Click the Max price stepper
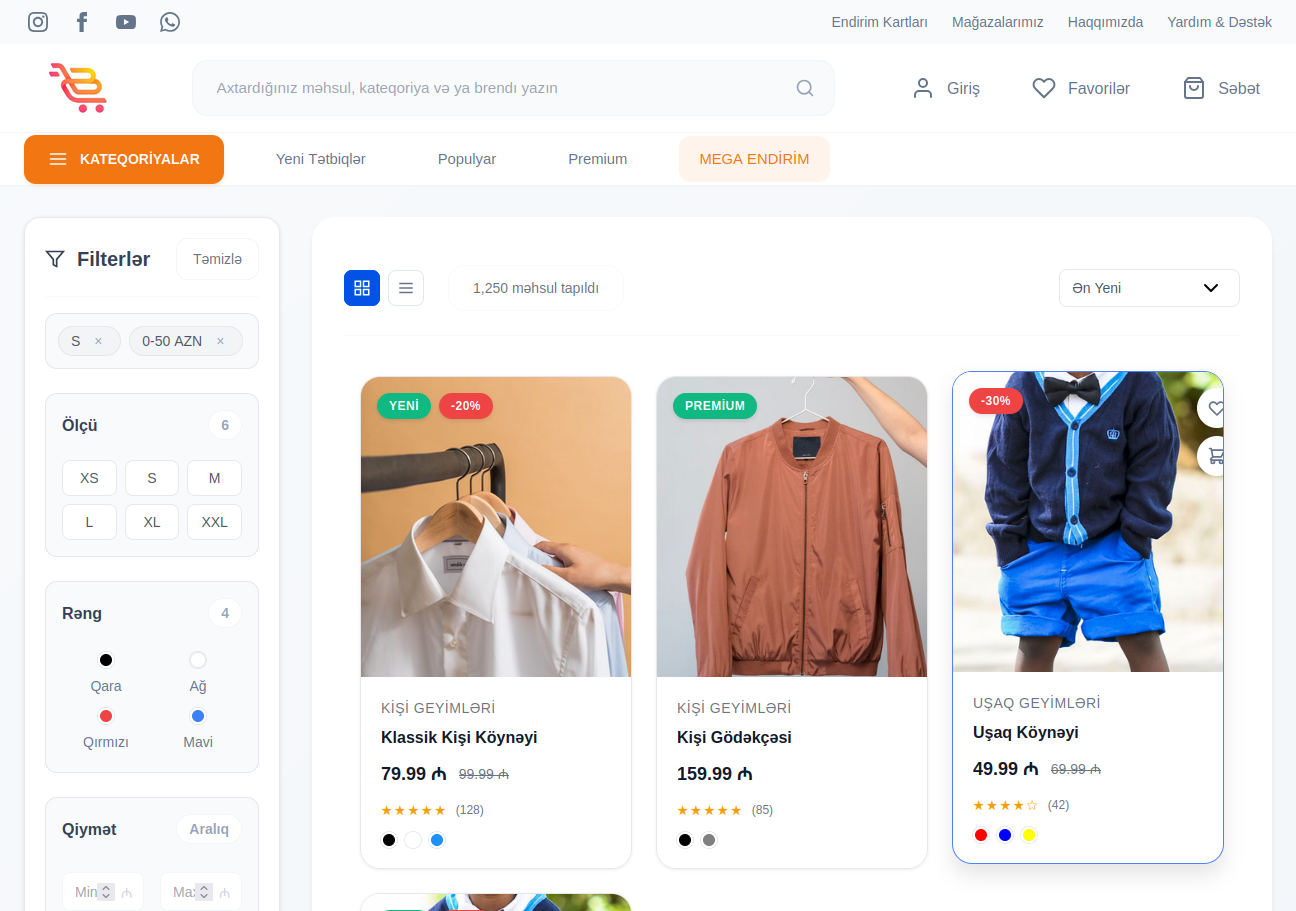 204,892
